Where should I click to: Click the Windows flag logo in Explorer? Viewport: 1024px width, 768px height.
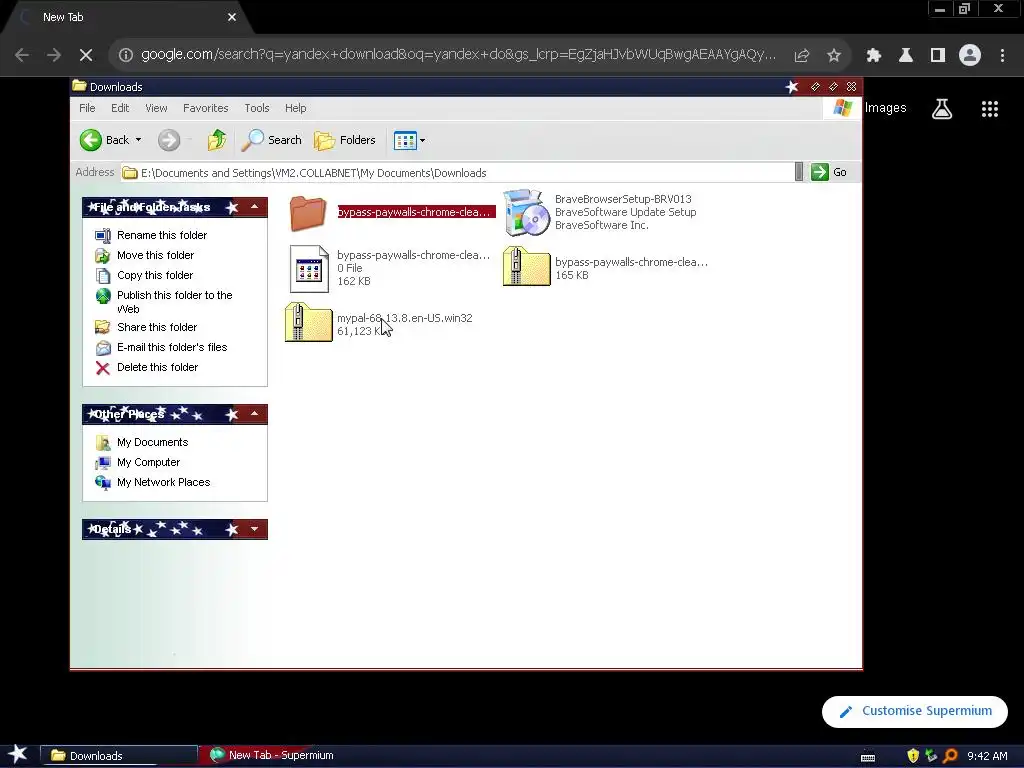click(x=842, y=108)
